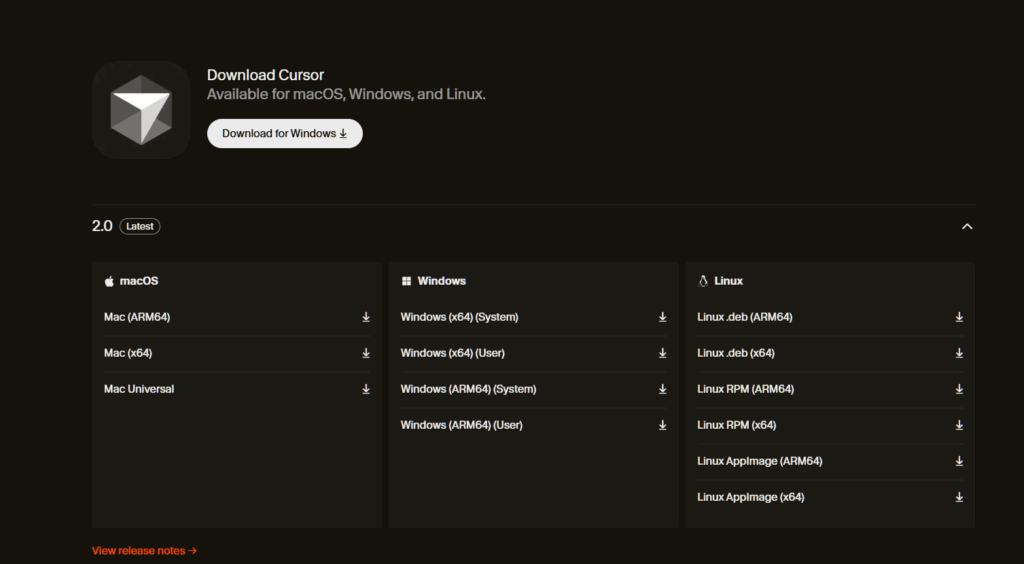Click download icon for Mac (ARM64)
1024x564 pixels.
[x=366, y=317]
